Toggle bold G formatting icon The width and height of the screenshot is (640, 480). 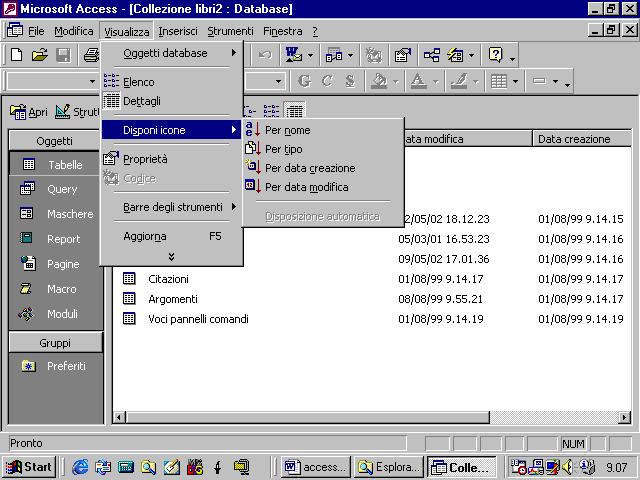pyautogui.click(x=304, y=81)
